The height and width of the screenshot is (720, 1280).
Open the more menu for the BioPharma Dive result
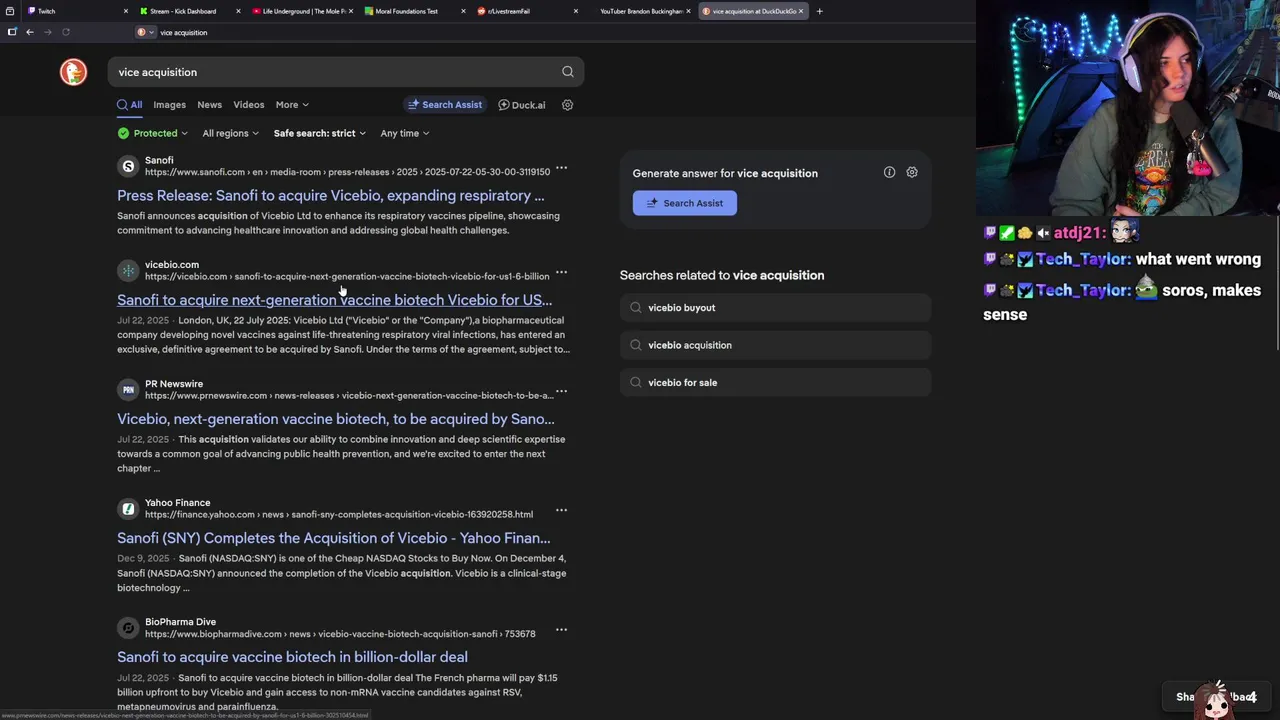click(x=561, y=629)
